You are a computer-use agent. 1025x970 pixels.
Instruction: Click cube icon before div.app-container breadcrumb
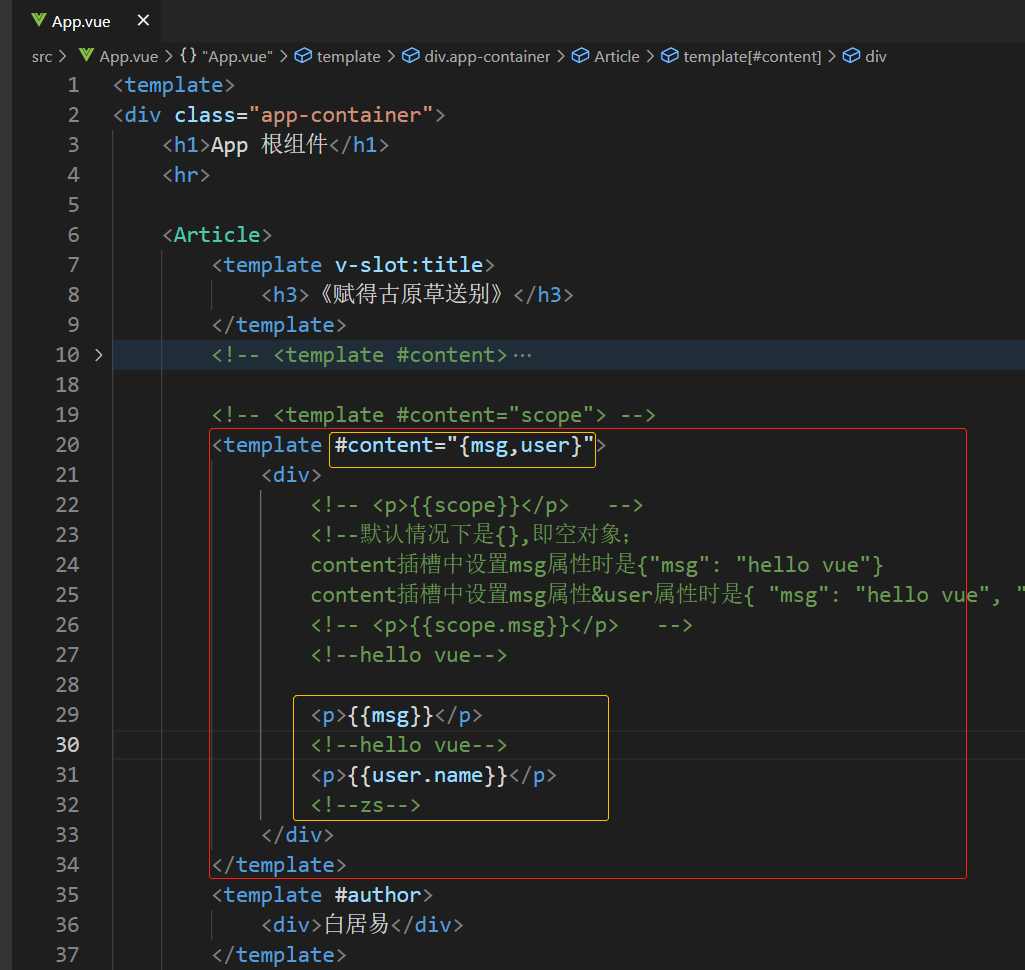tap(411, 56)
